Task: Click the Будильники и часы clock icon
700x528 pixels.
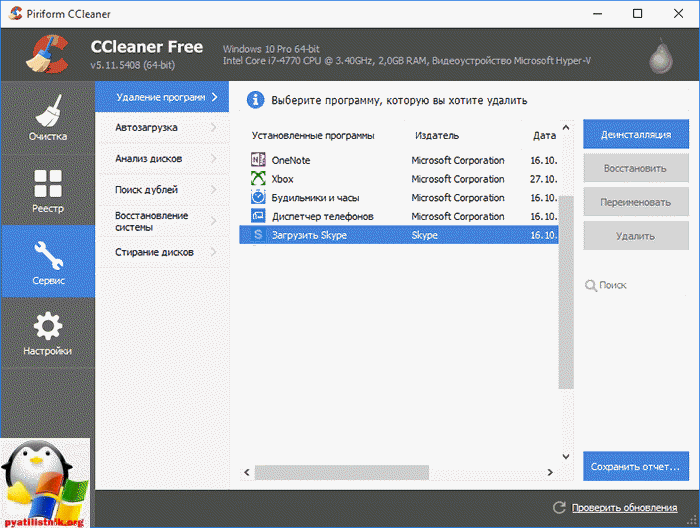Action: pos(258,197)
